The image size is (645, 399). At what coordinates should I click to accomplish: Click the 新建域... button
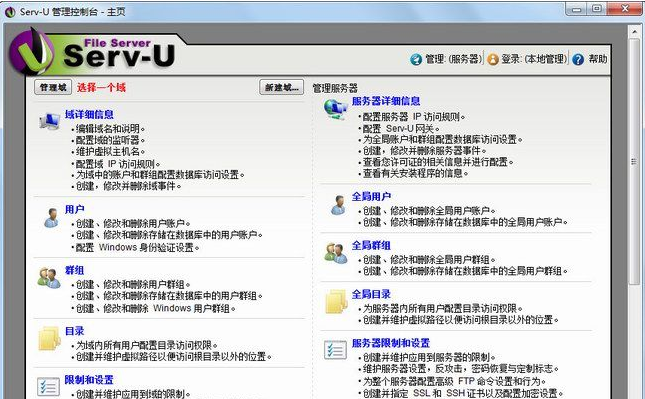click(282, 87)
